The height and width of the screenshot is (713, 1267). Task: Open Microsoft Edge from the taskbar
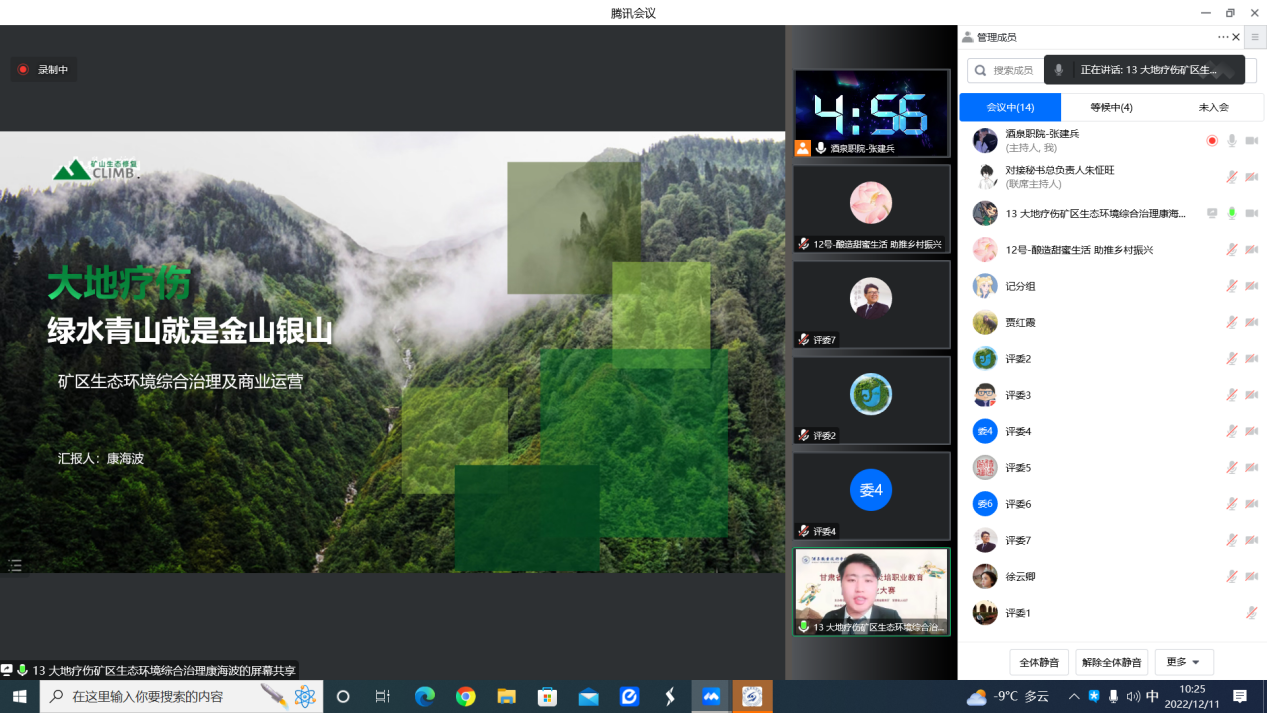[x=425, y=696]
